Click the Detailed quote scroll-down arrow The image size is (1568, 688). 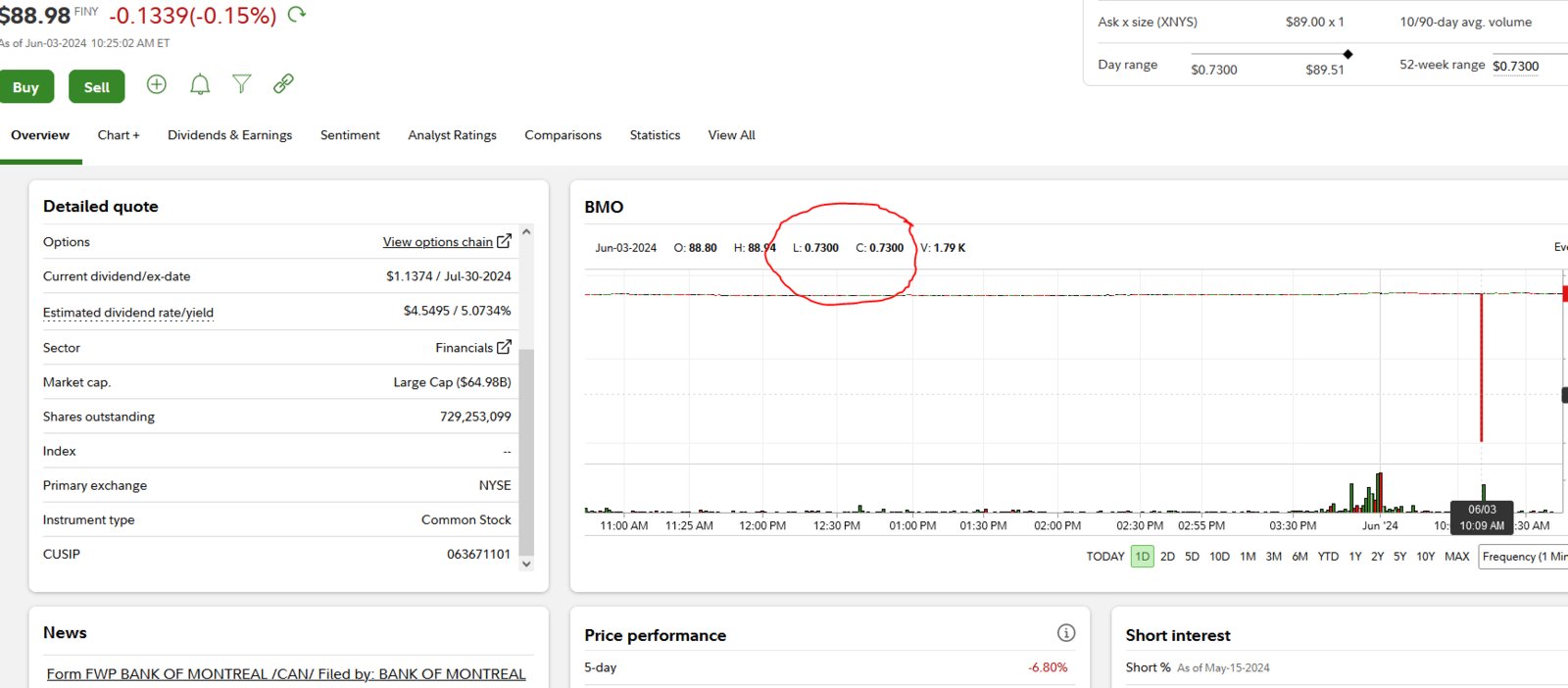[x=526, y=564]
